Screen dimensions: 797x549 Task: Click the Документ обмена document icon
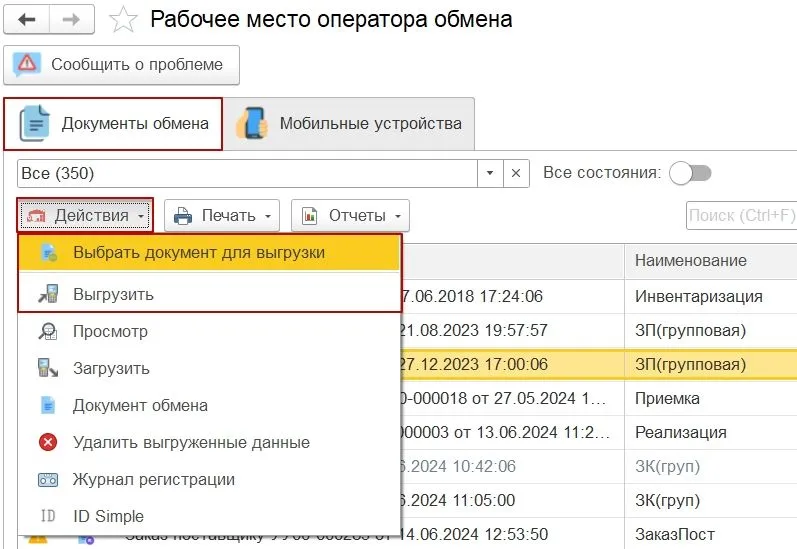point(47,405)
